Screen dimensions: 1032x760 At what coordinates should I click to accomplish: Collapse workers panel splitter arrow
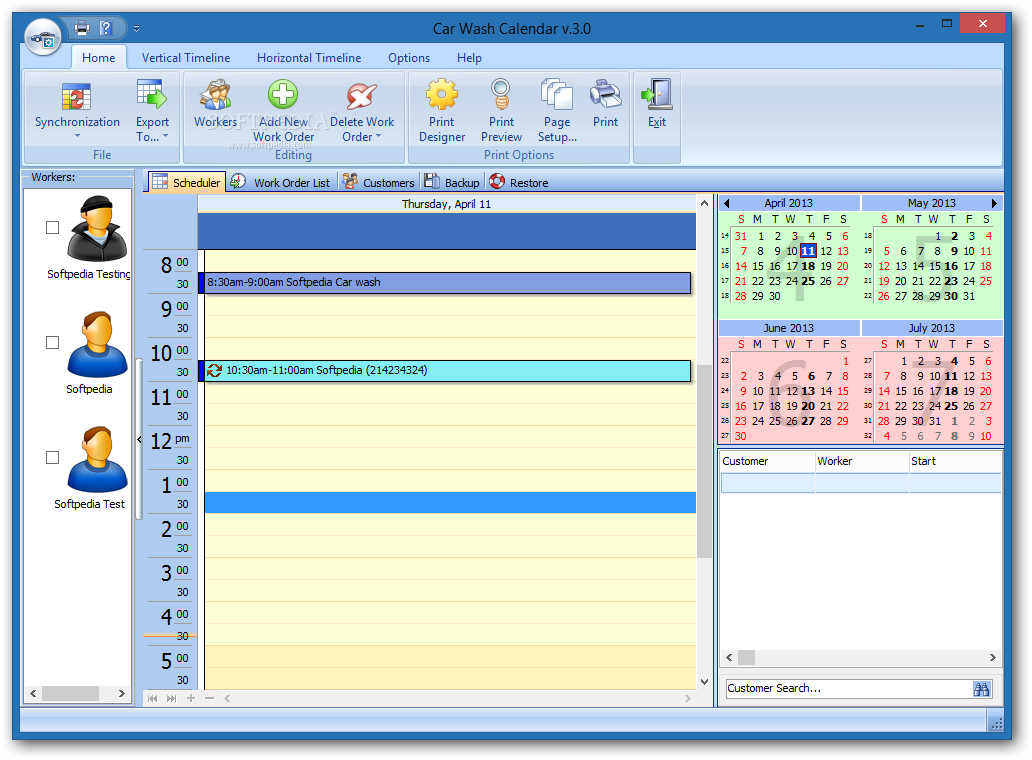139,440
